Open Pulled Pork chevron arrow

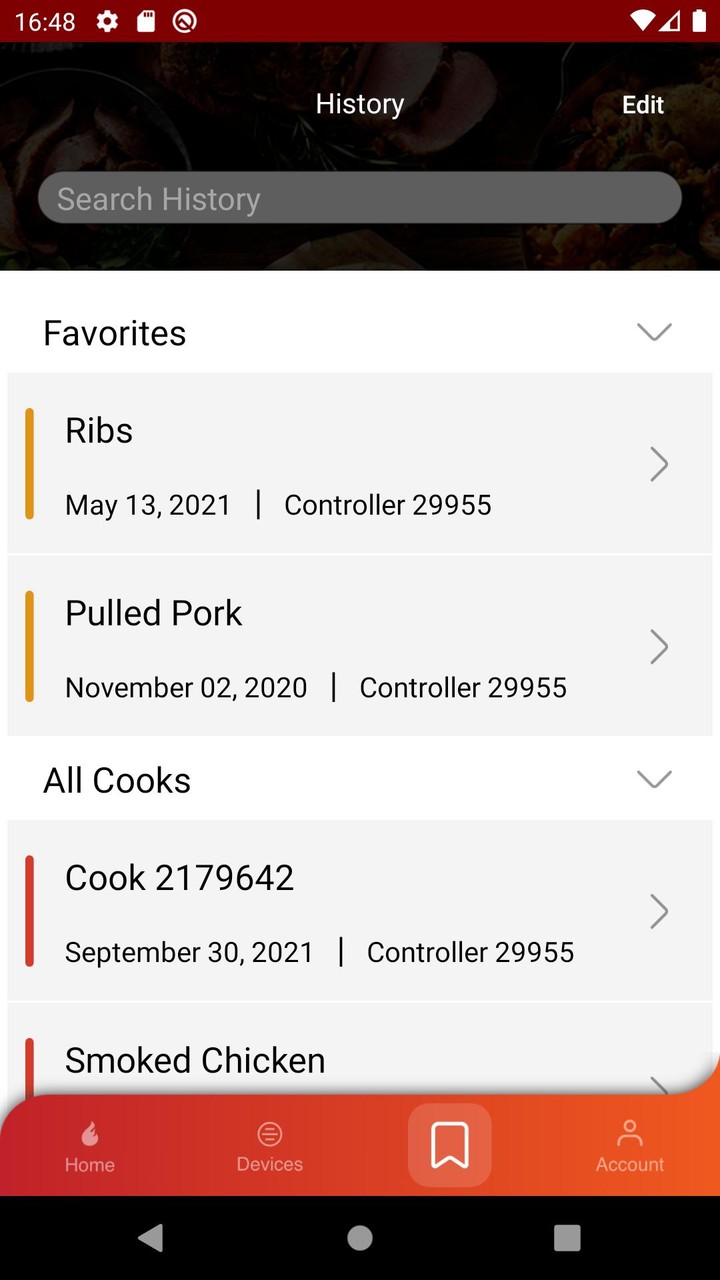(x=658, y=647)
